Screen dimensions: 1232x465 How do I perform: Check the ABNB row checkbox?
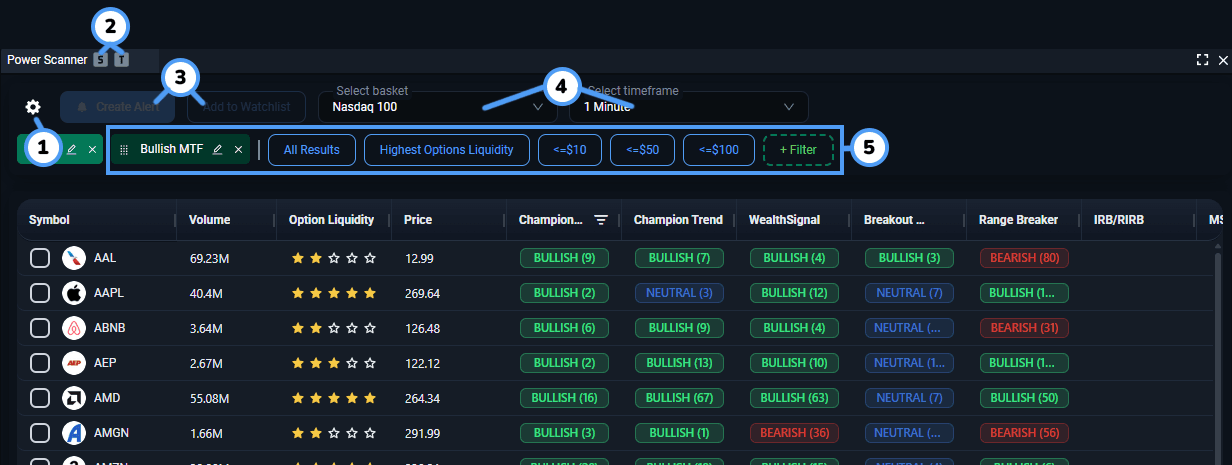point(40,328)
